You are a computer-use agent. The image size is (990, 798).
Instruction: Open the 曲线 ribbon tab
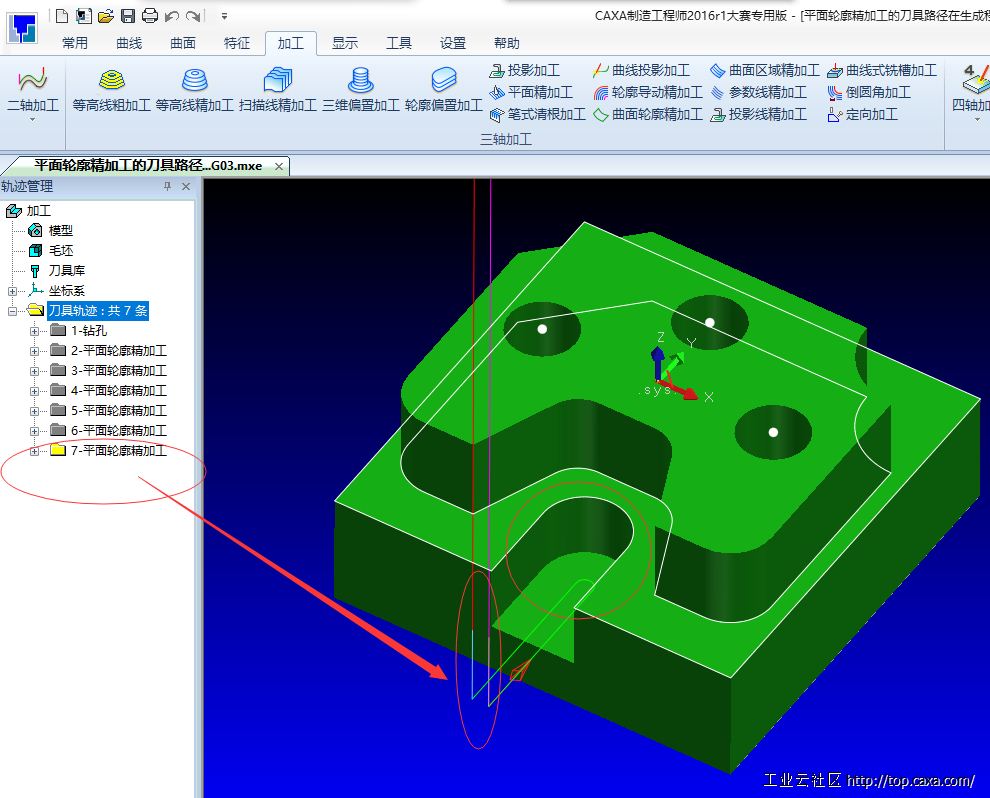[x=129, y=43]
